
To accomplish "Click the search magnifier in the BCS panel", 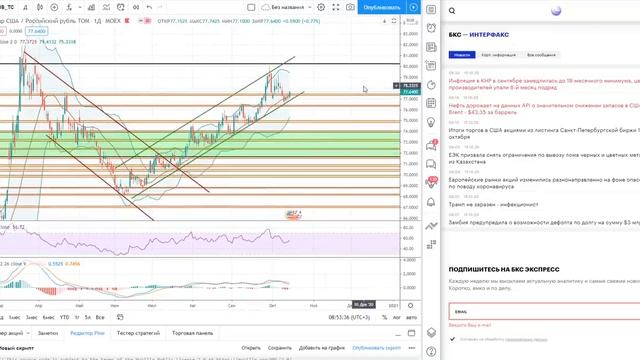I will coord(452,11).
